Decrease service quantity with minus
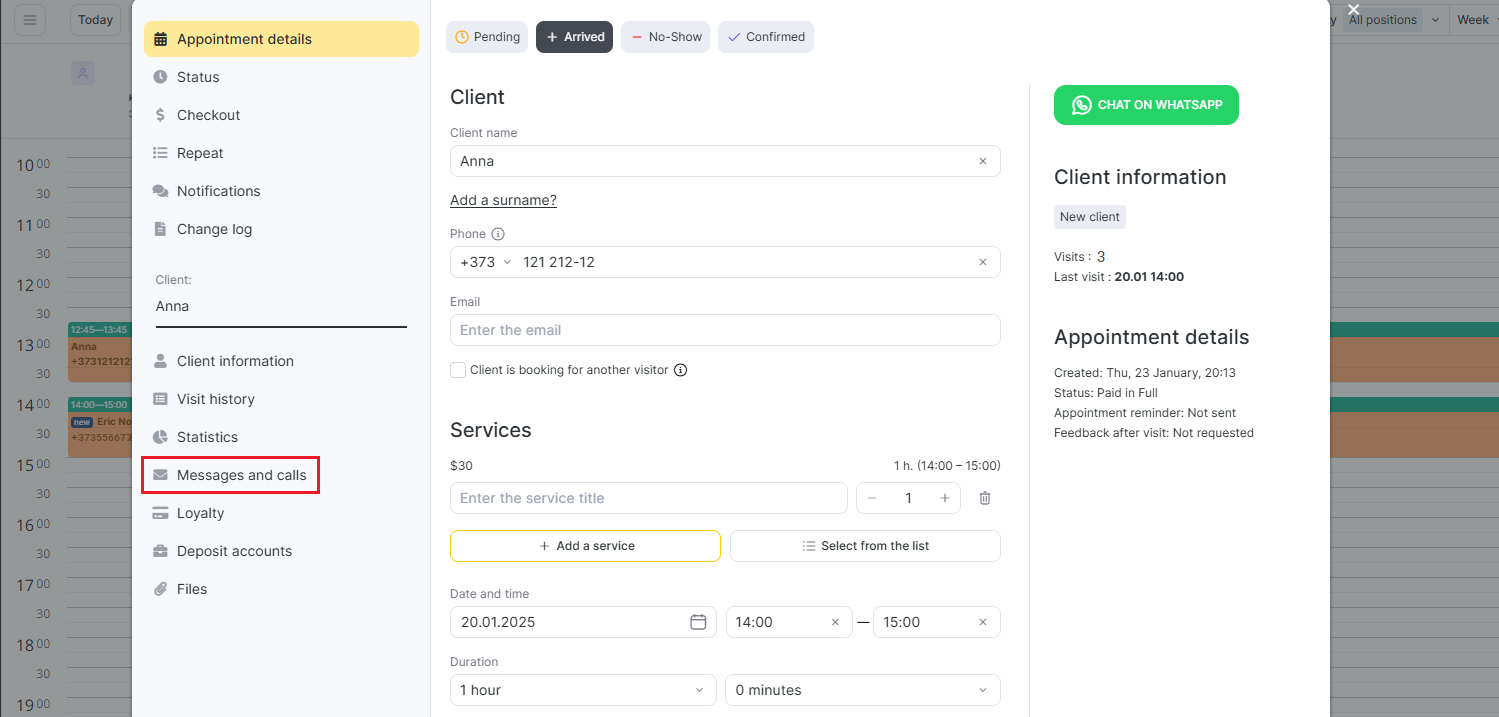This screenshot has height=717, width=1499. (x=872, y=498)
